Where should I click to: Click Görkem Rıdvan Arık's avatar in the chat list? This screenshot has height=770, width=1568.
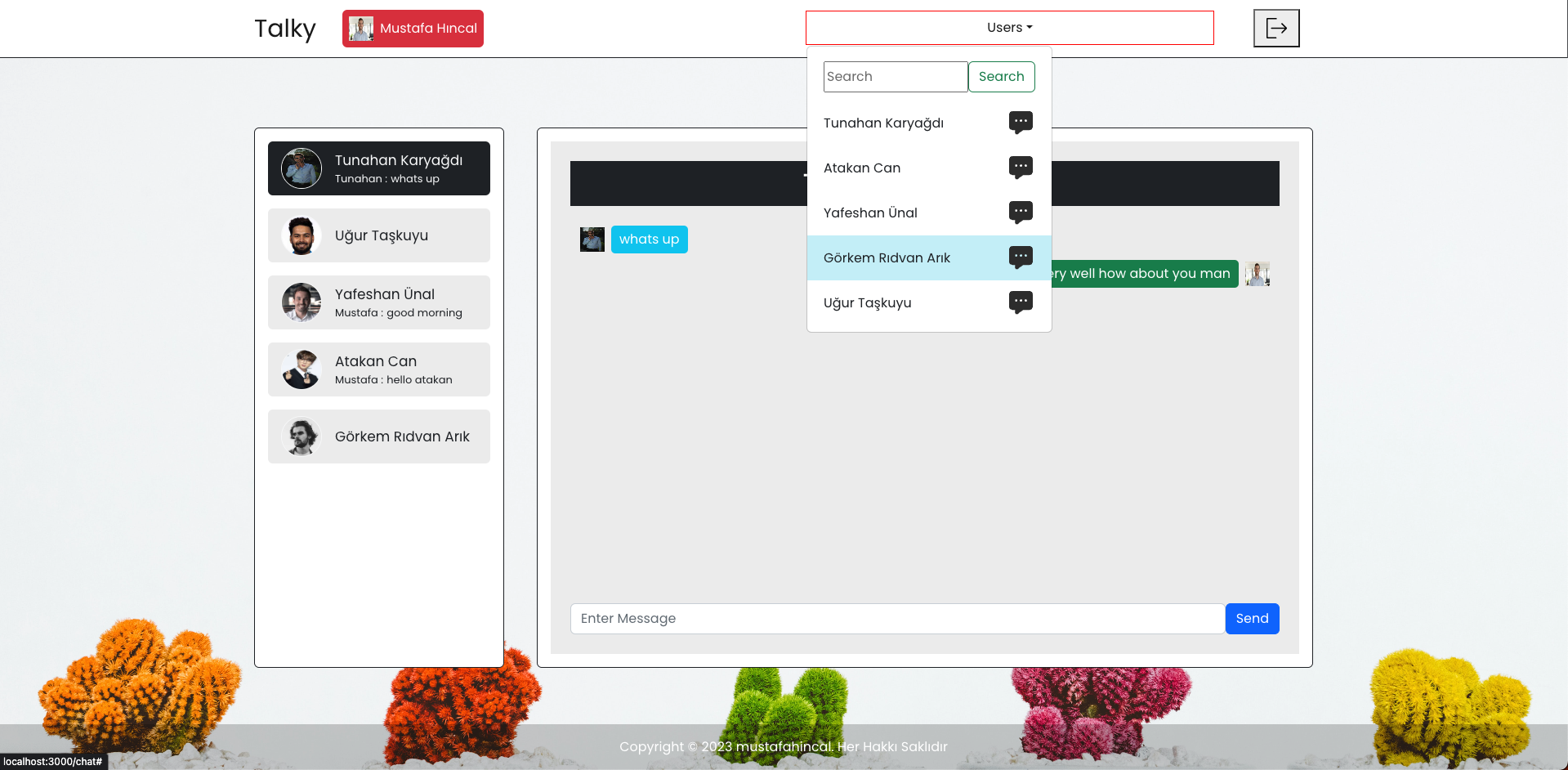point(302,436)
